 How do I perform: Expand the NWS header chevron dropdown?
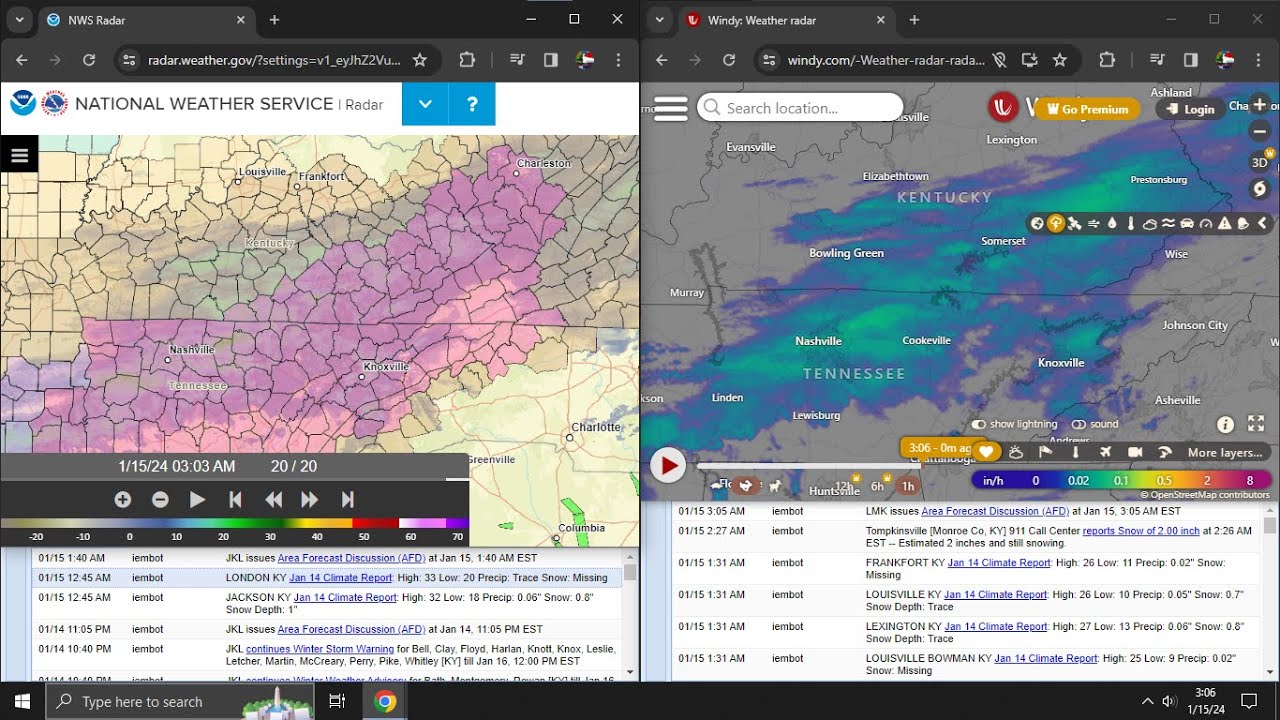click(425, 104)
